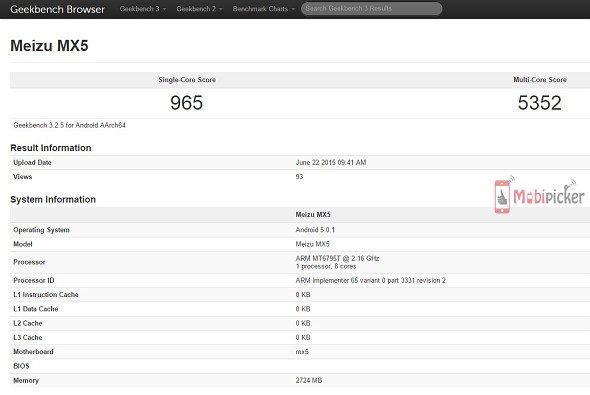Select the Android 5.0.1 value
This screenshot has width=590, height=395.
click(x=315, y=230)
